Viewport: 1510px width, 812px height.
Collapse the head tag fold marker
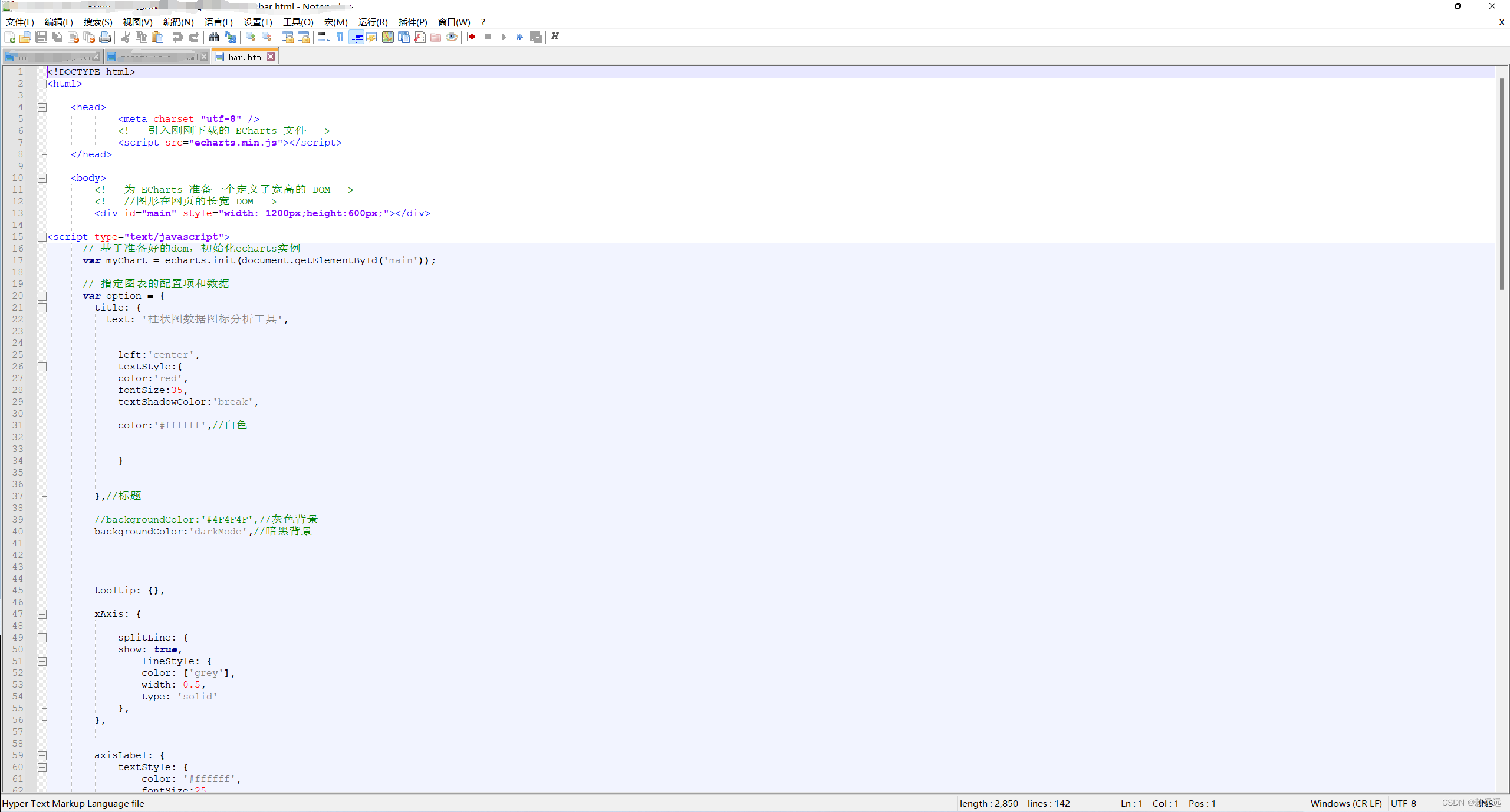42,107
